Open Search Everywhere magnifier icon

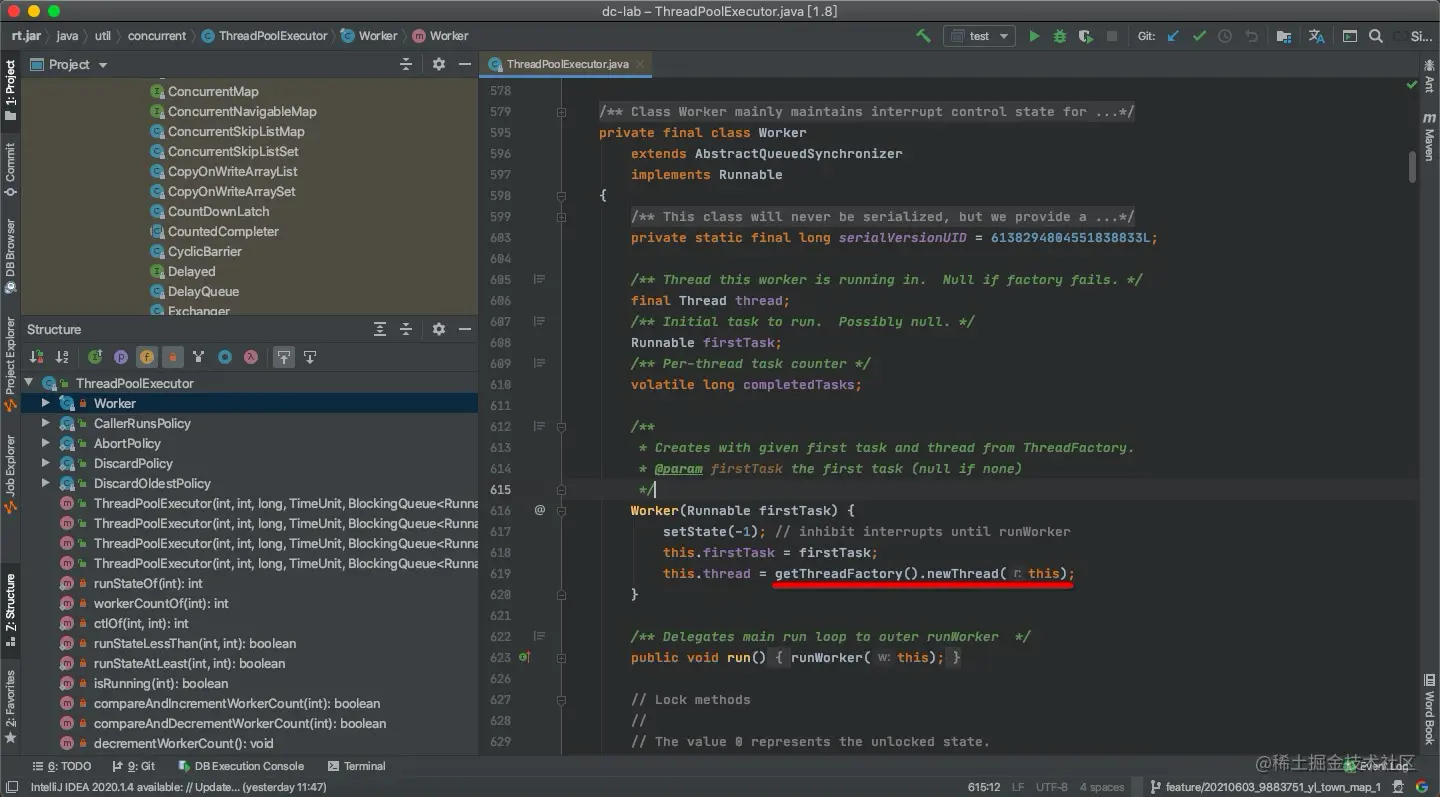[x=1376, y=36]
